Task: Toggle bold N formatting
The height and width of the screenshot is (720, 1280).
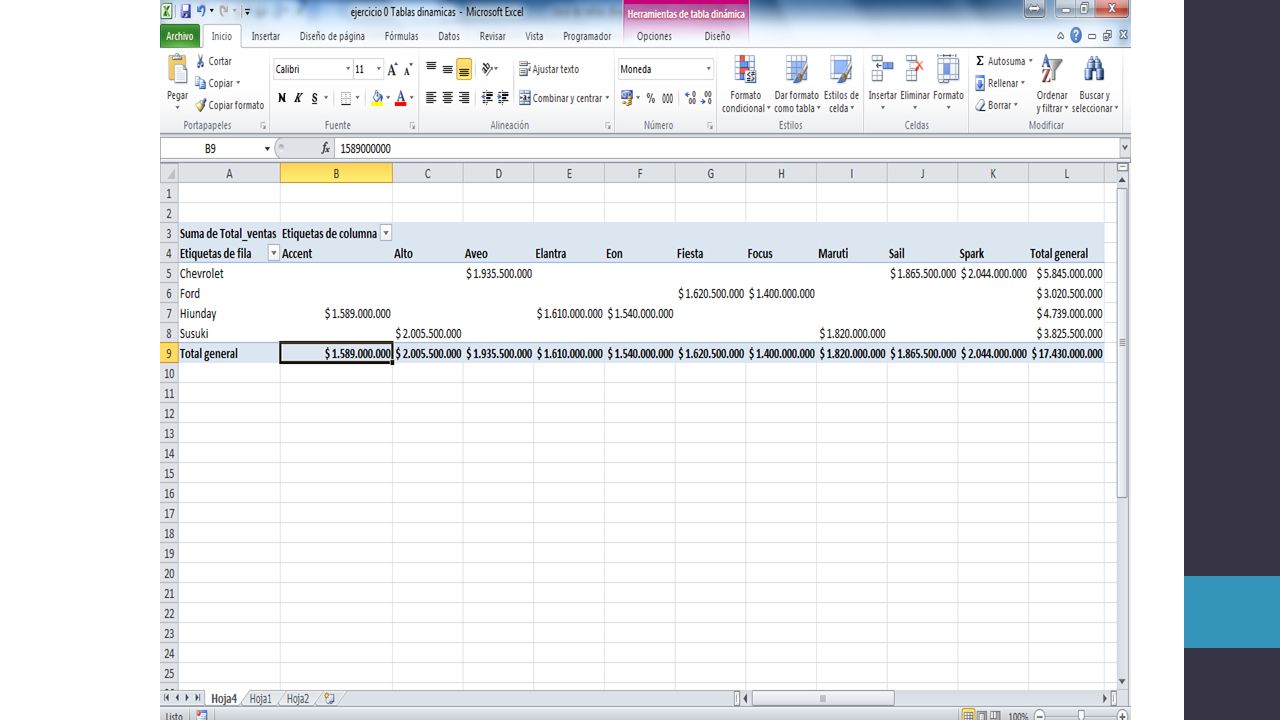Action: 283,98
